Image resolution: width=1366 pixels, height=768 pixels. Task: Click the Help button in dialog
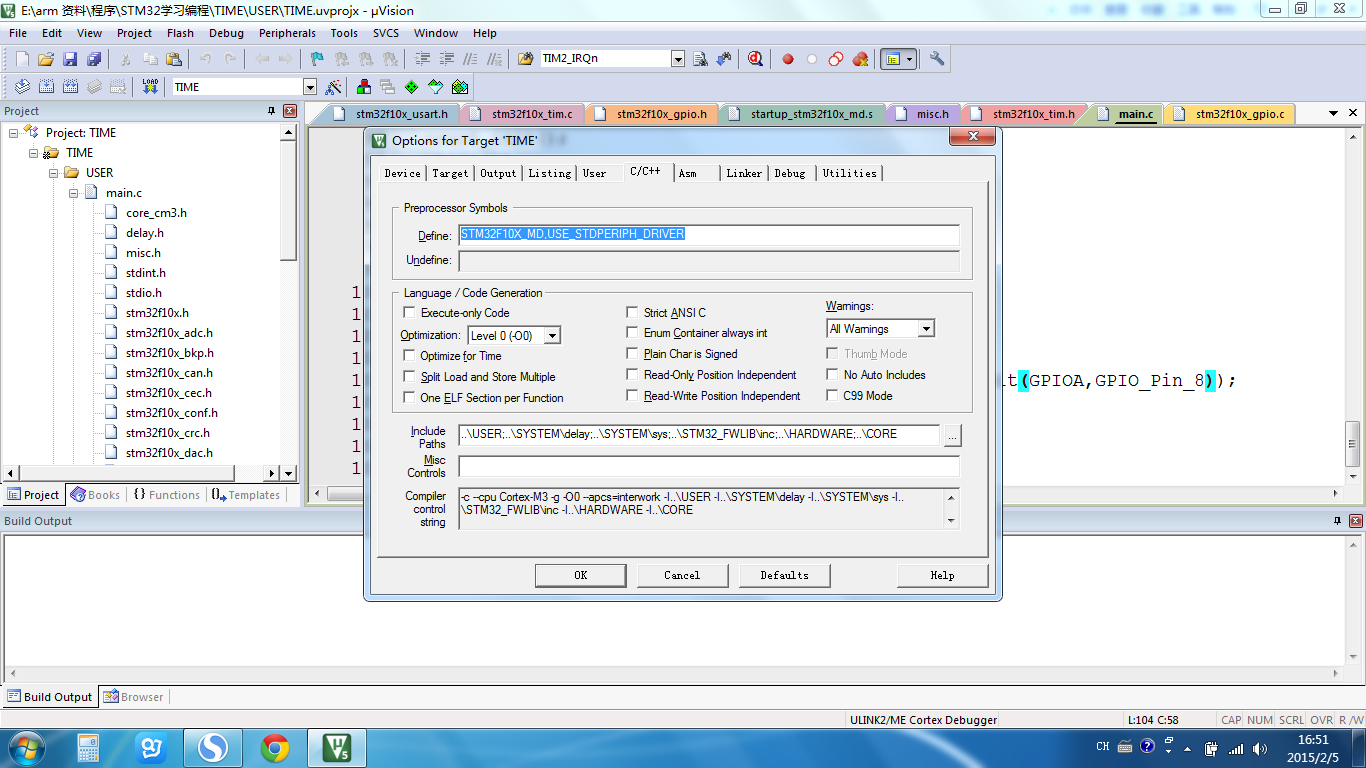[x=942, y=575]
